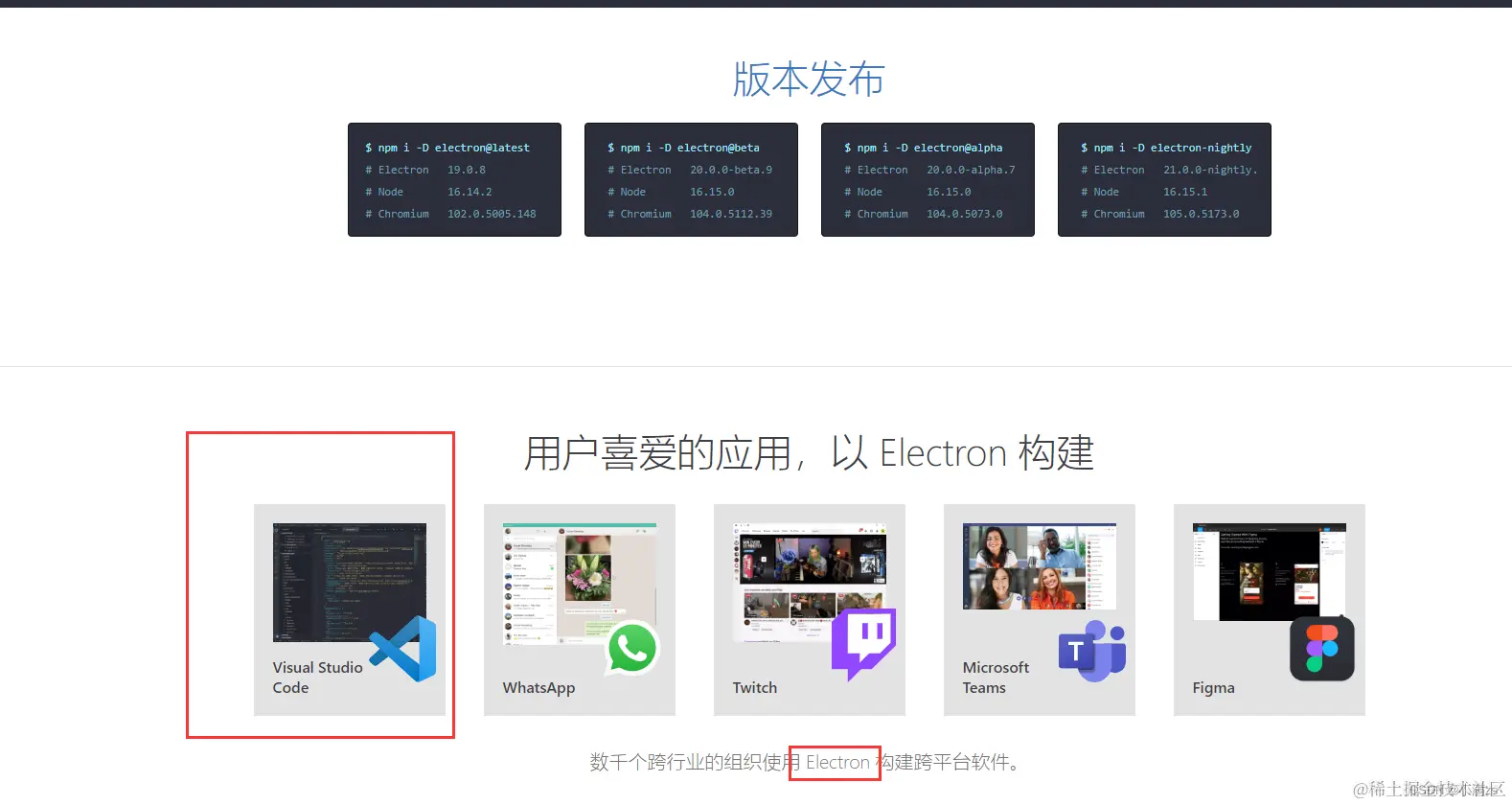Click the 'npm i -D electron@beta' command
Image resolution: width=1512 pixels, height=805 pixels.
point(690,148)
